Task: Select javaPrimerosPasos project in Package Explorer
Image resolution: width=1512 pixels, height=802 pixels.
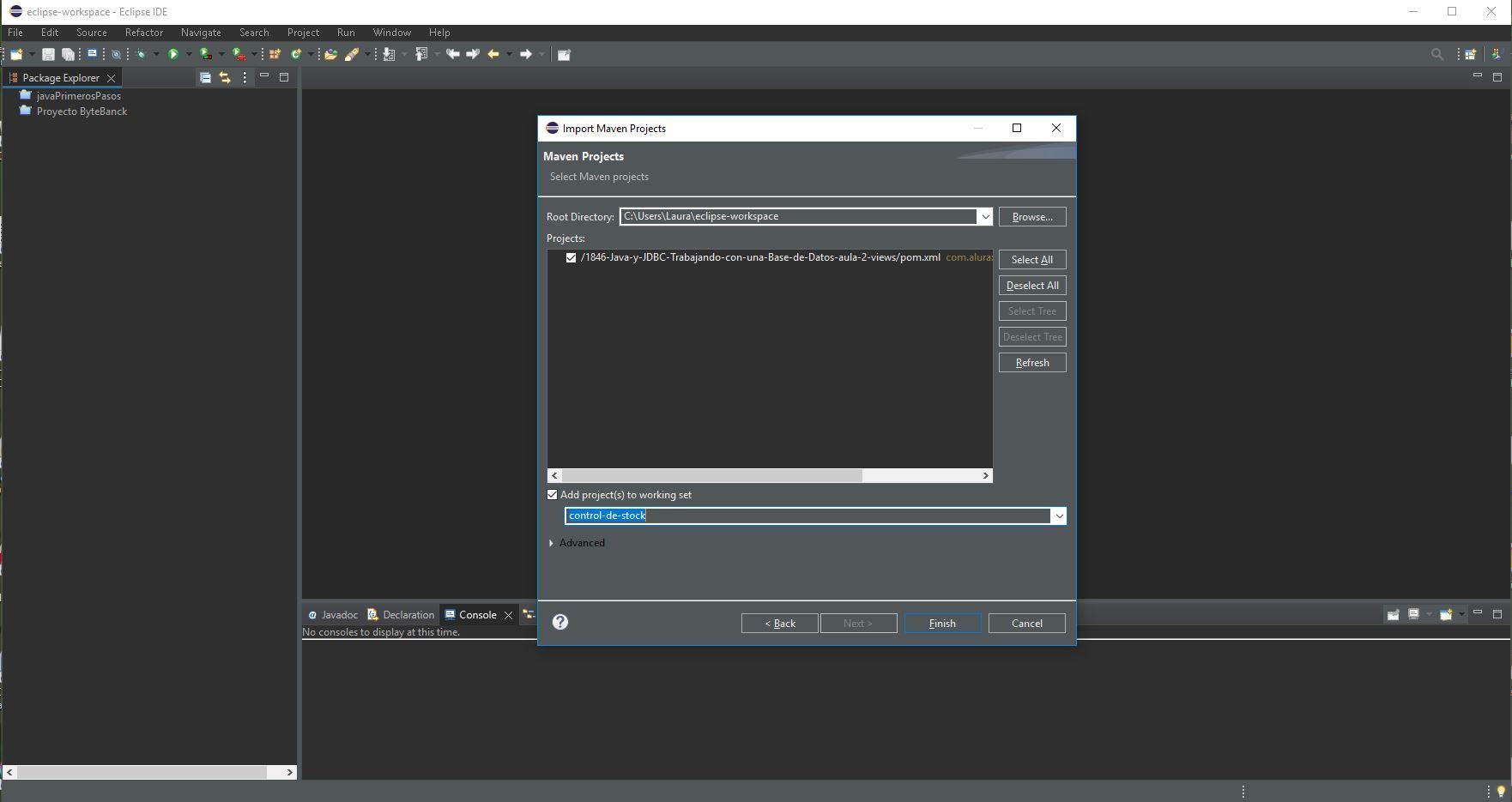Action: [78, 96]
